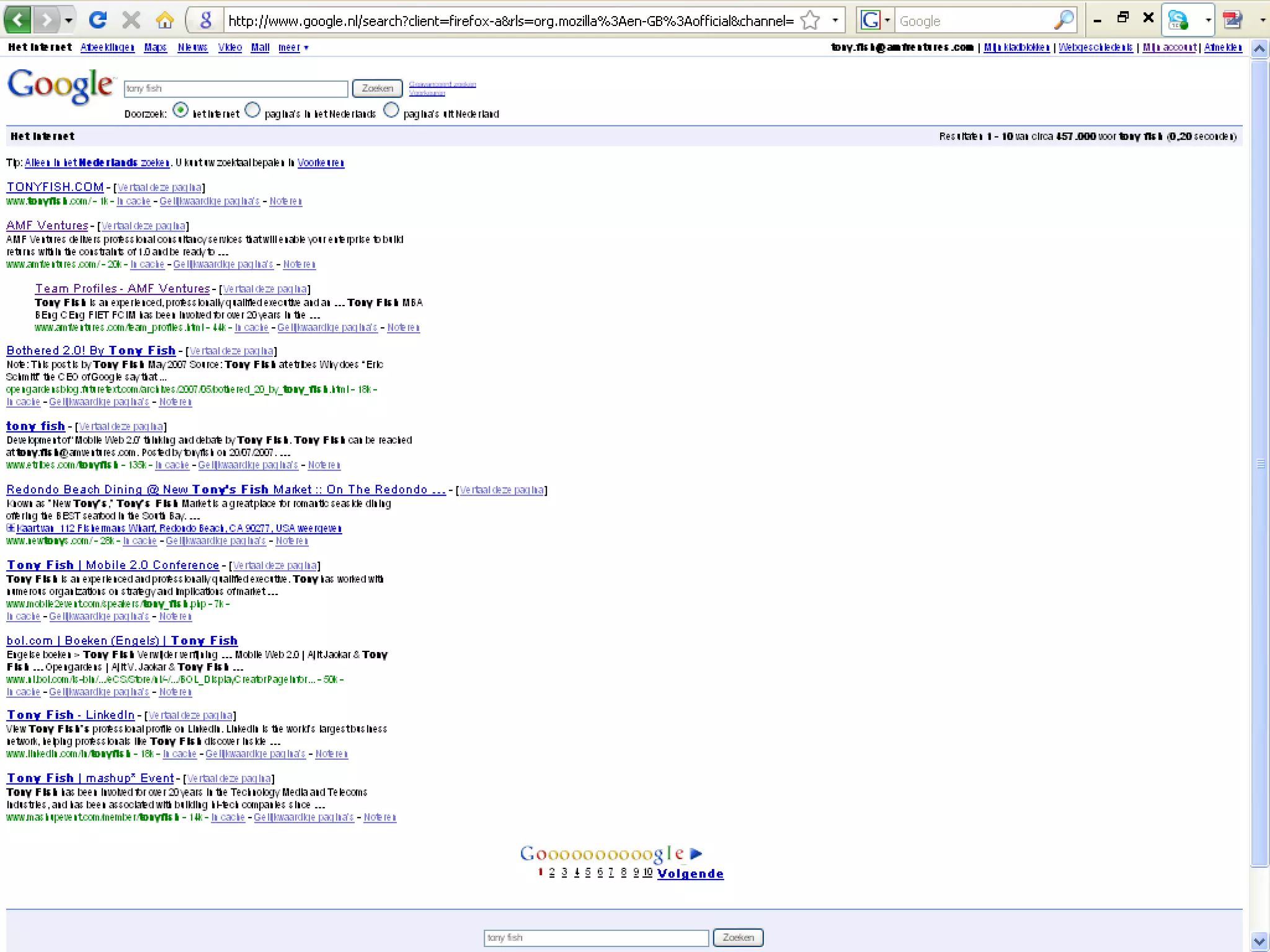Open the Maps tab in the Google top bar
The height and width of the screenshot is (952, 1270).
(x=155, y=48)
